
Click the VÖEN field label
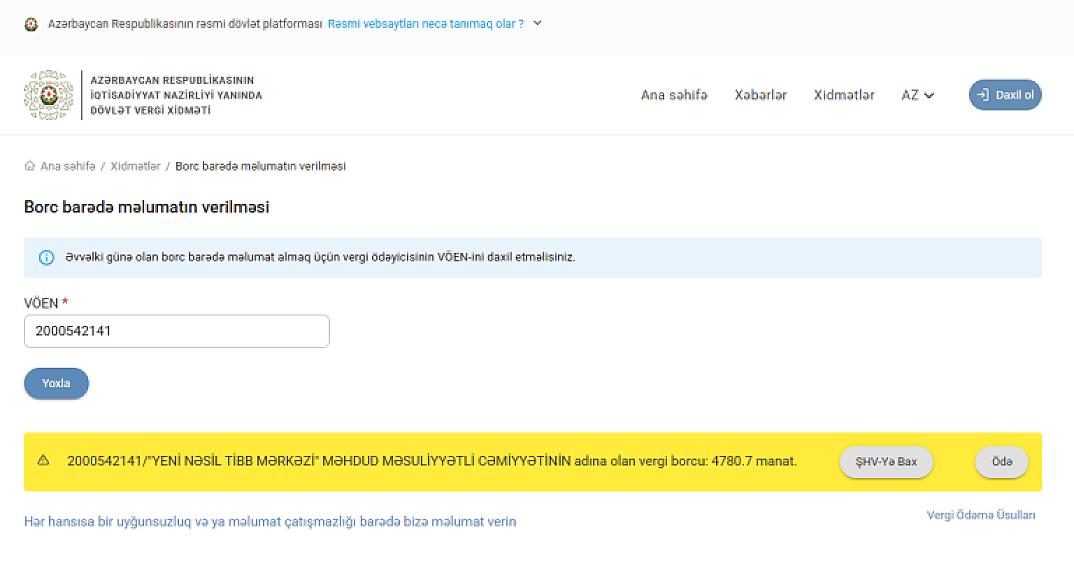46,303
